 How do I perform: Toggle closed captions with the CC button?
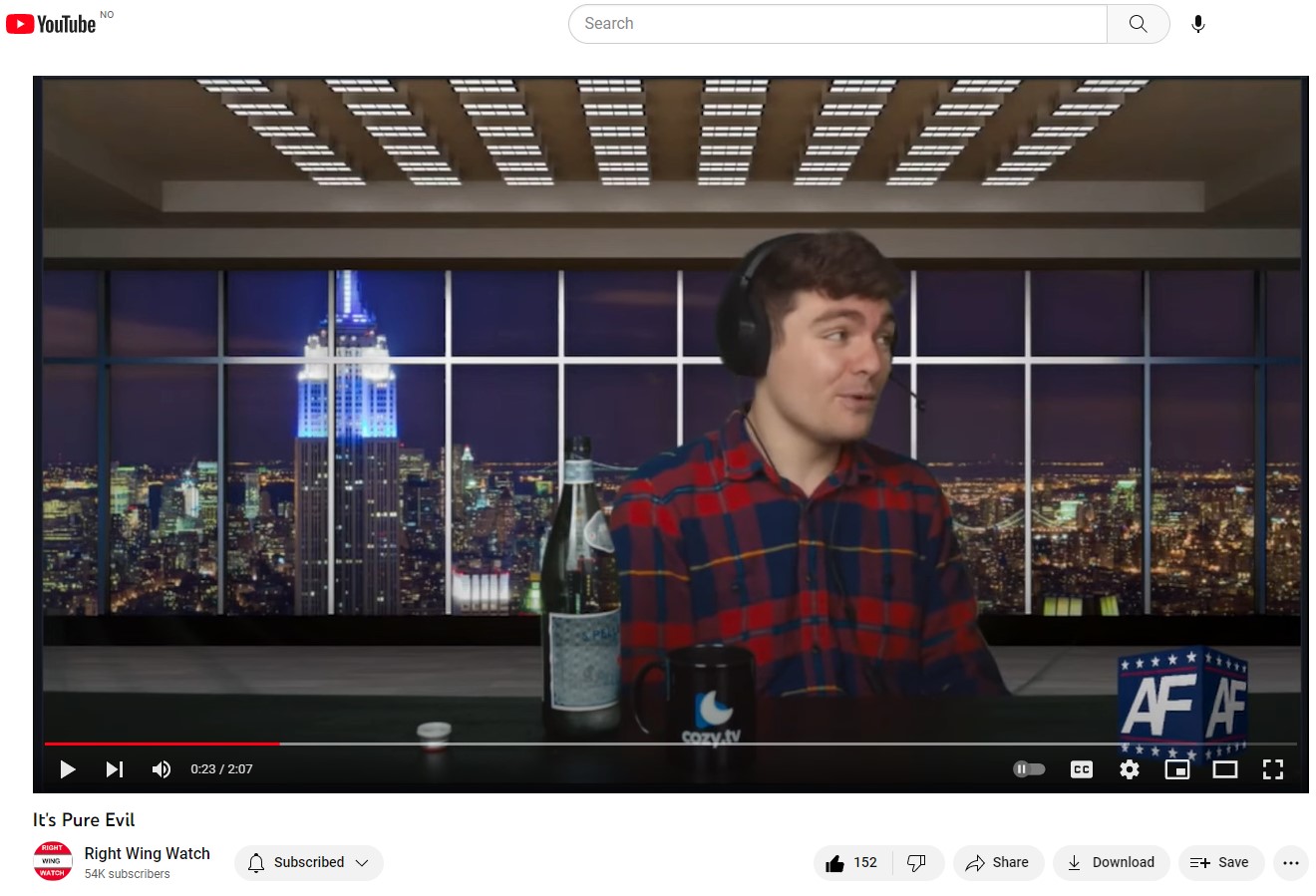(1082, 769)
